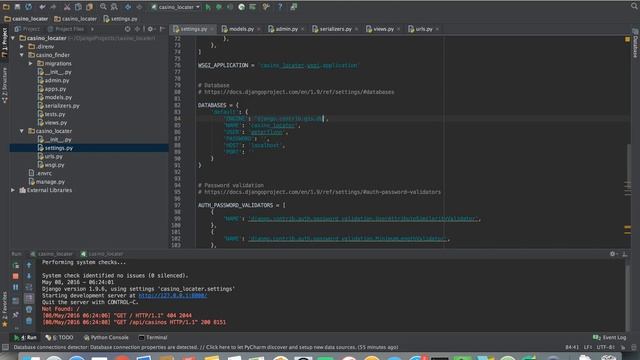640x360 pixels.
Task: Click the Open folder toolbar icon
Action: tap(6, 7)
